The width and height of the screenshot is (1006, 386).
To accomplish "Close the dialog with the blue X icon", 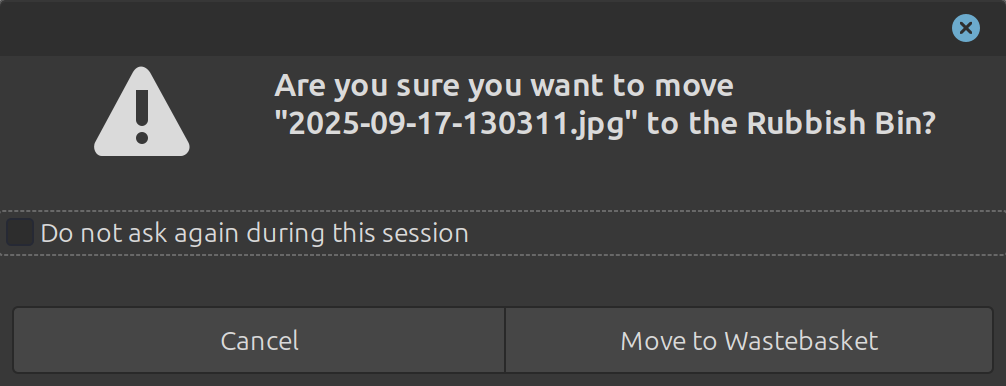I will (966, 28).
